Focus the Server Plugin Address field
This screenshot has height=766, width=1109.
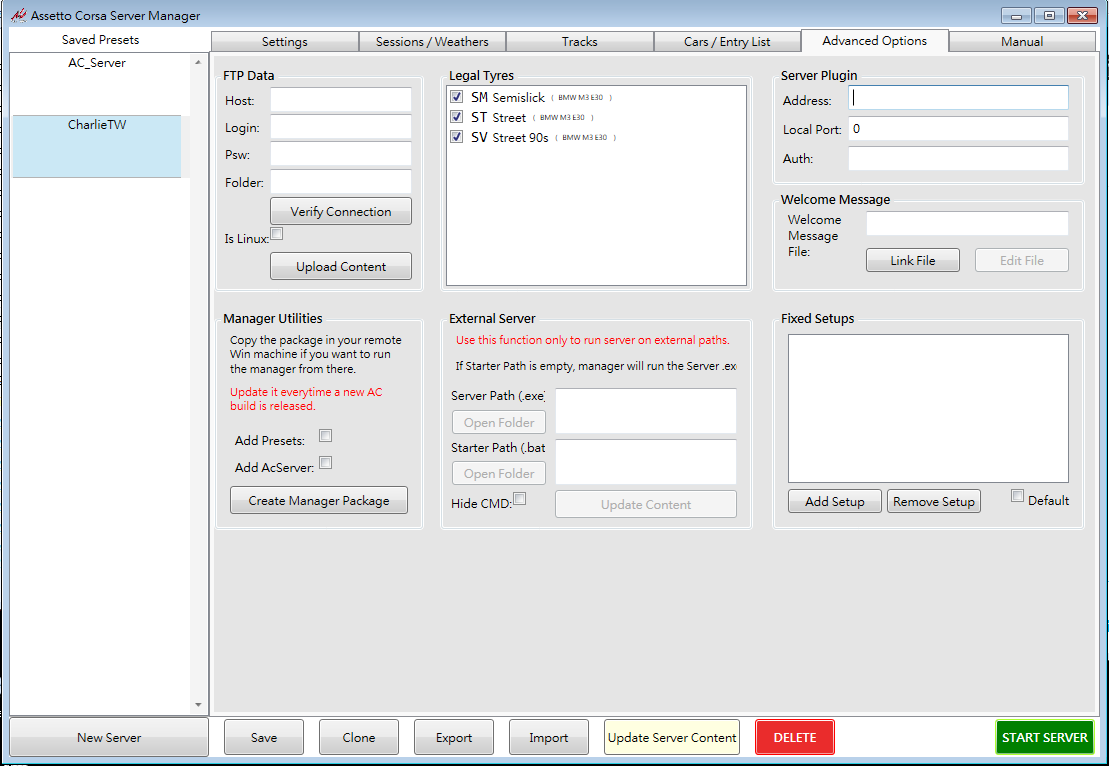pyautogui.click(x=958, y=98)
